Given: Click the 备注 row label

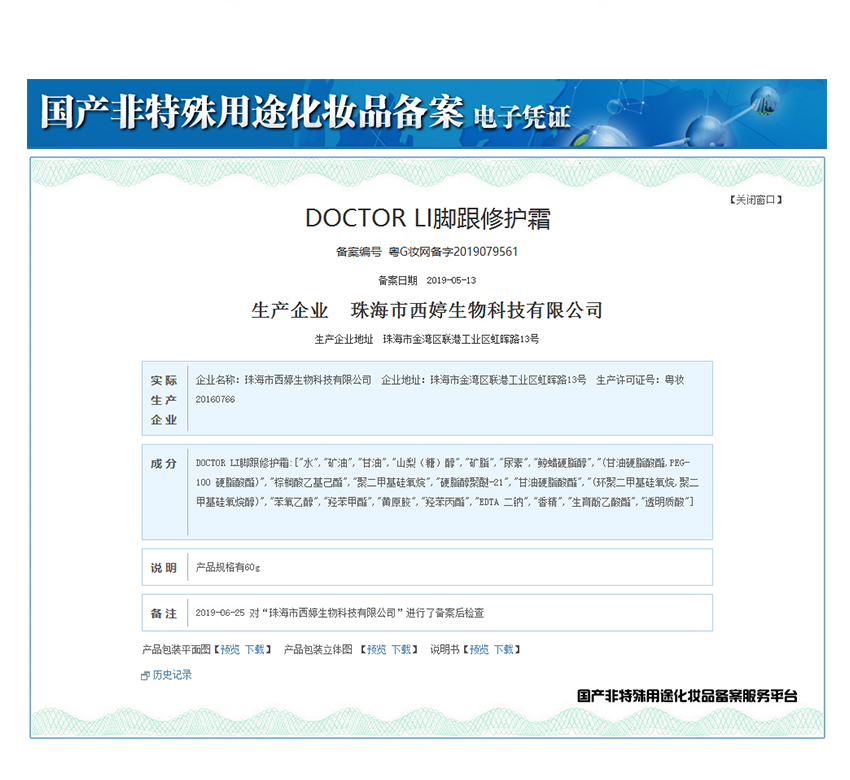Looking at the screenshot, I should [164, 613].
